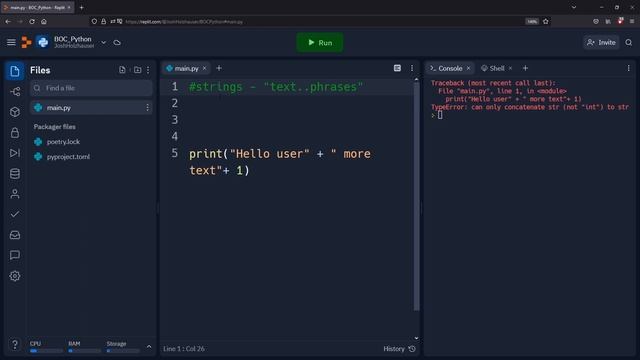Open a new browser tab
The width and height of the screenshot is (640, 360).
(x=82, y=7)
